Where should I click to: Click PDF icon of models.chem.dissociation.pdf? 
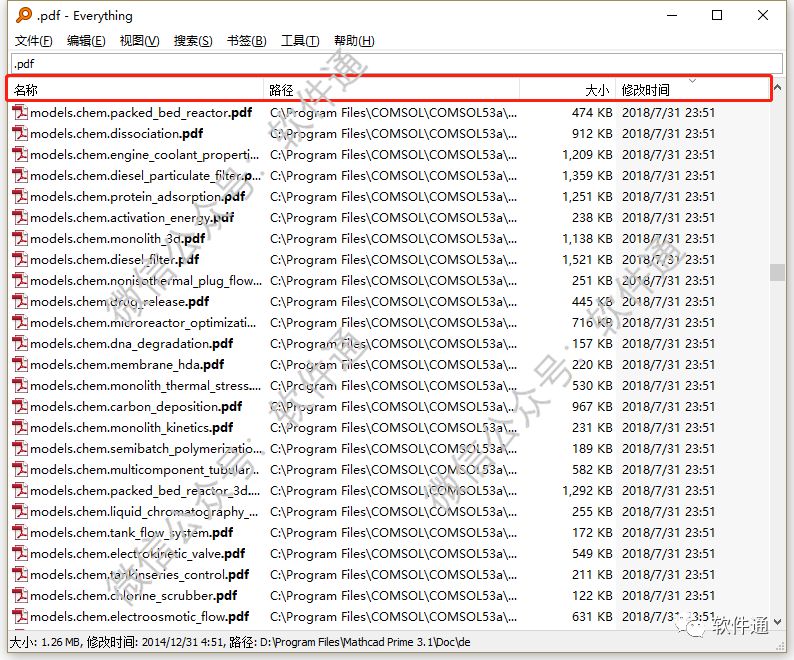click(x=20, y=133)
